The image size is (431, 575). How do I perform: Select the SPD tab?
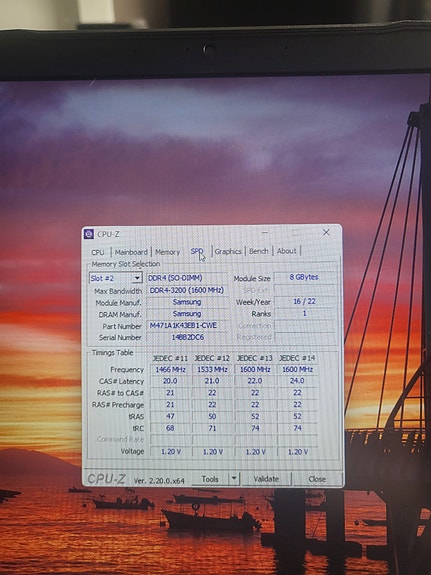pos(197,251)
